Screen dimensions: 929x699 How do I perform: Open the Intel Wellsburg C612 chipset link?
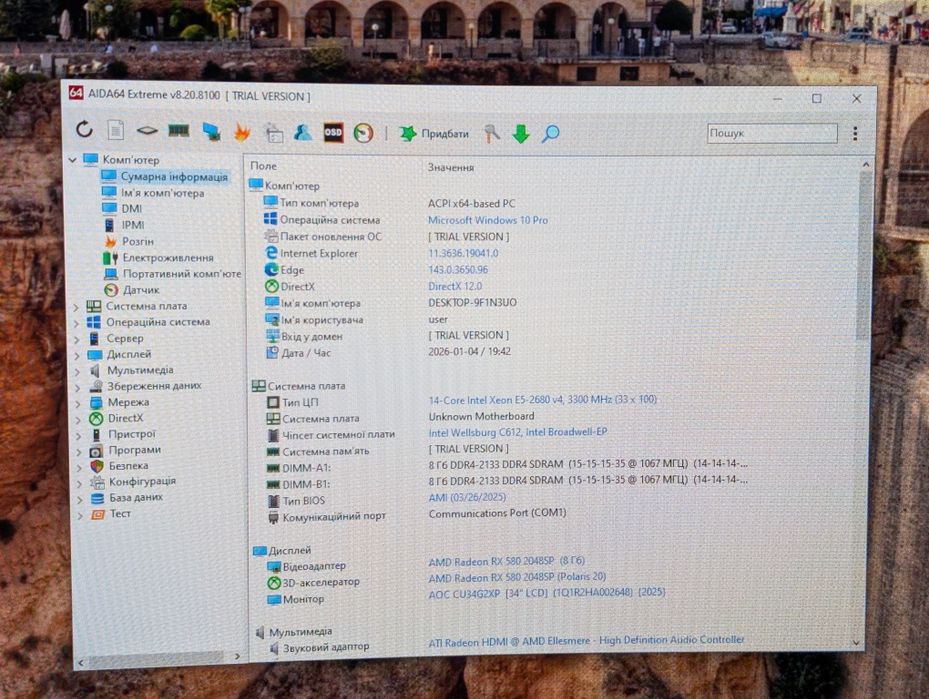pos(518,432)
